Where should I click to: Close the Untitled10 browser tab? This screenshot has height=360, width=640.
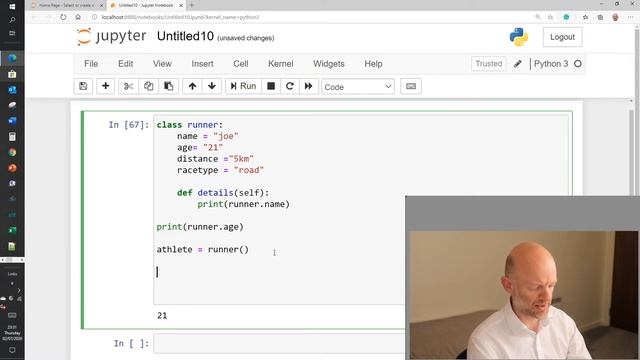[x=181, y=5]
